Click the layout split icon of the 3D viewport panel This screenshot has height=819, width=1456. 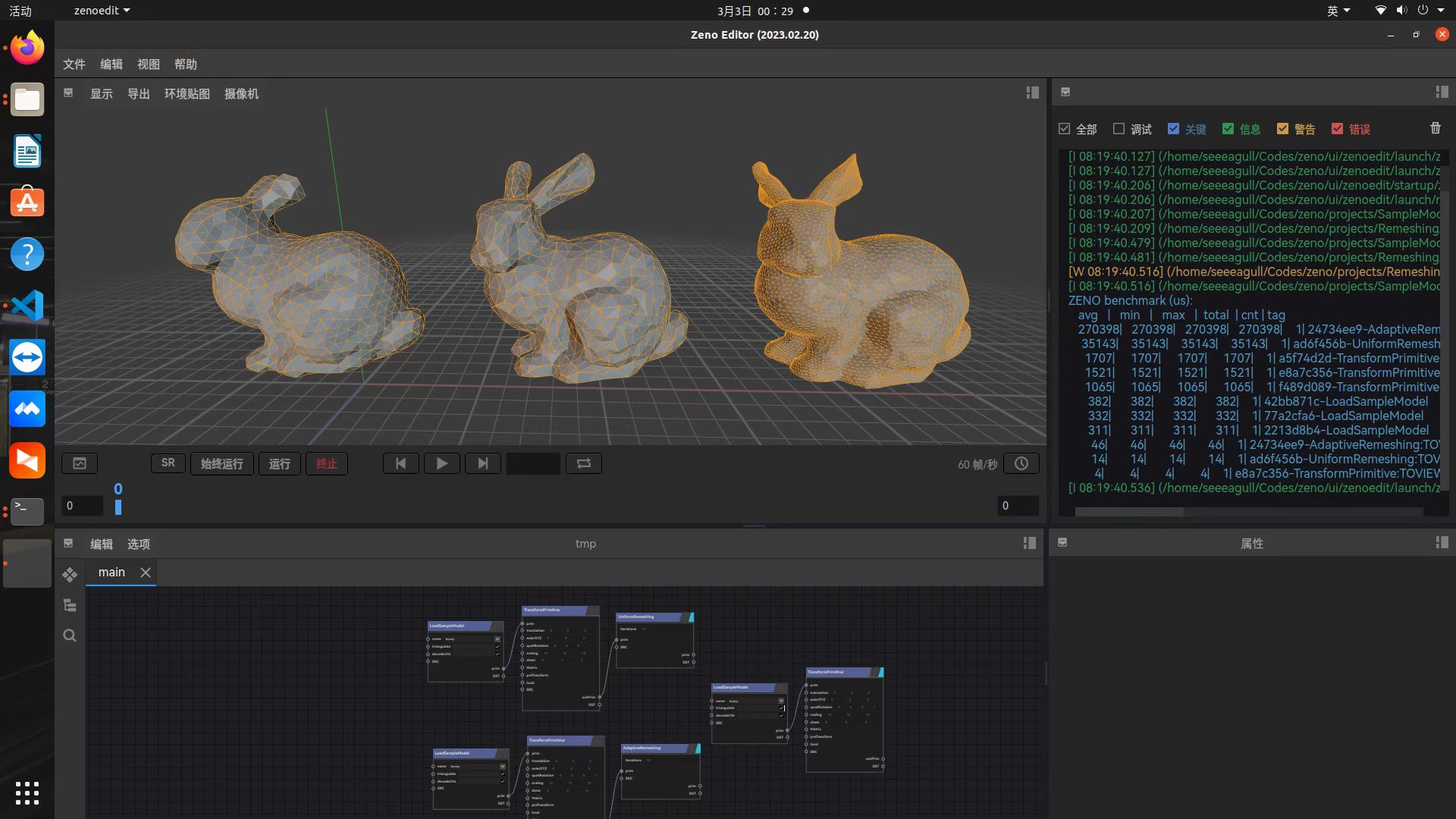pos(1032,93)
